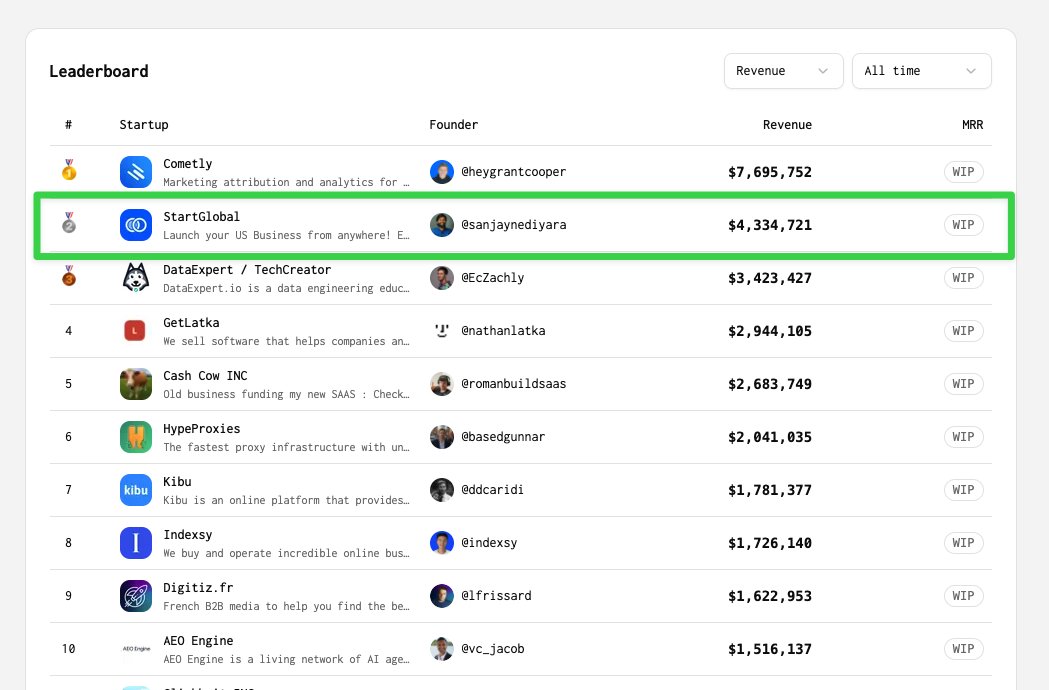Click the revenue value $1,781,377
Viewport: 1049px width, 690px height.
click(x=770, y=490)
